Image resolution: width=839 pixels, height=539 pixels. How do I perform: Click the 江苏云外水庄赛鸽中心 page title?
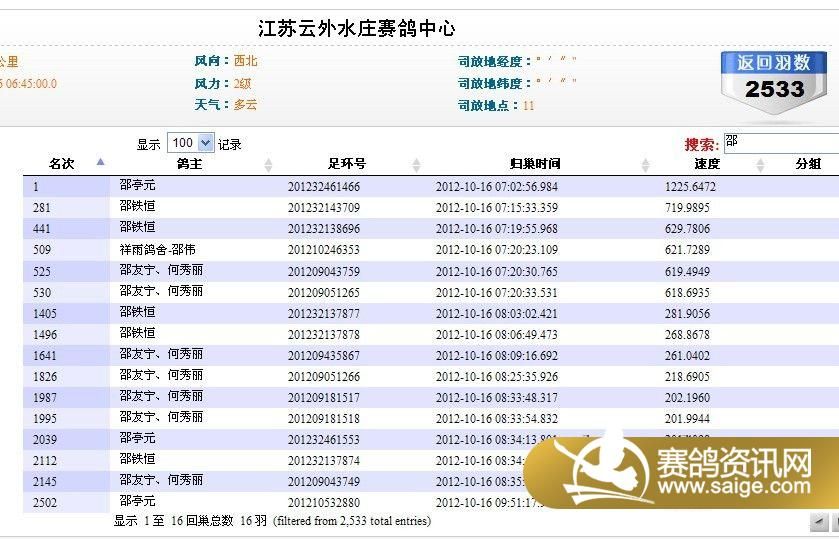[356, 28]
